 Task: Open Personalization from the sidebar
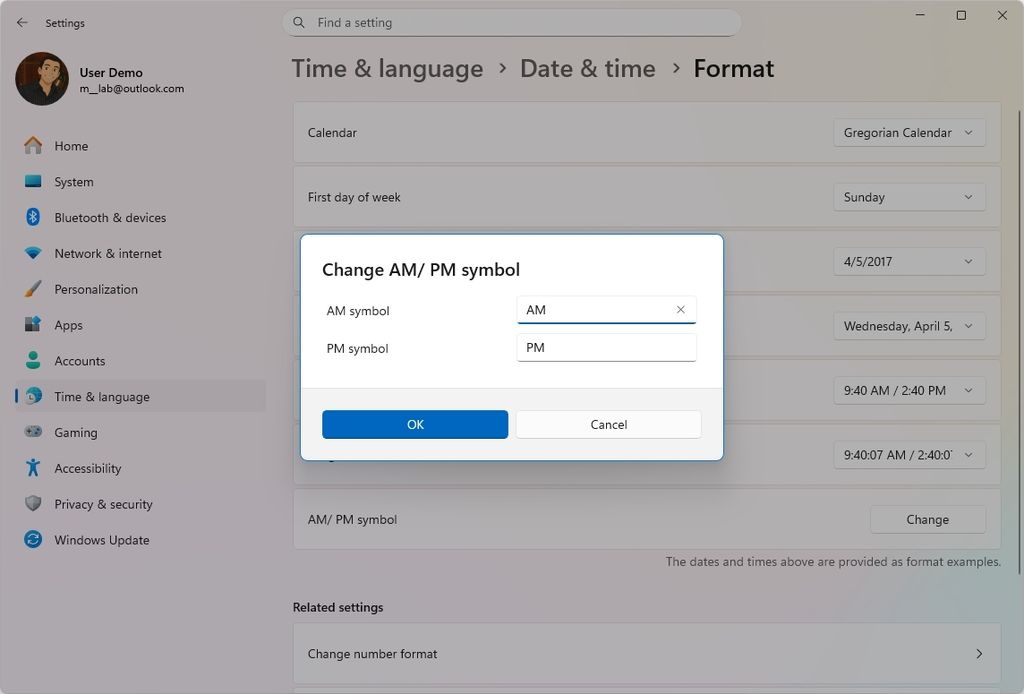point(33,289)
